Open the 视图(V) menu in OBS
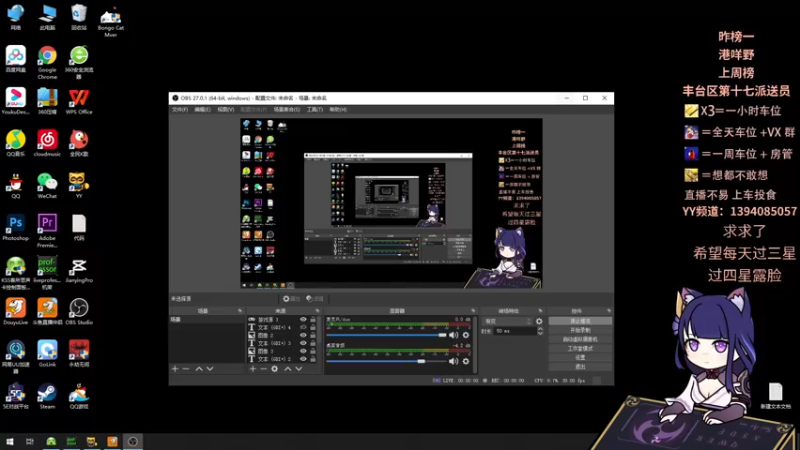800x450 pixels. point(226,110)
